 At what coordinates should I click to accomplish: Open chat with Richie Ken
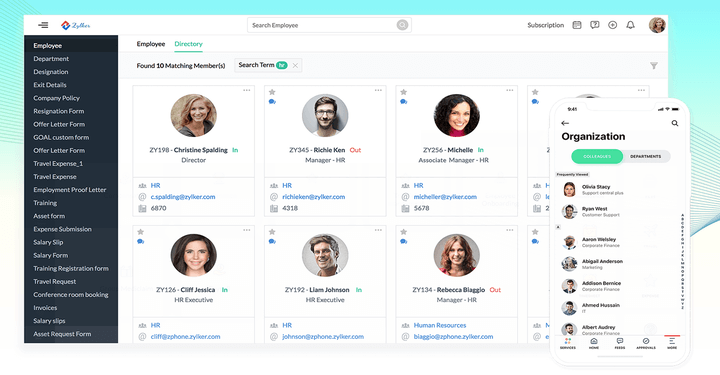pos(272,102)
